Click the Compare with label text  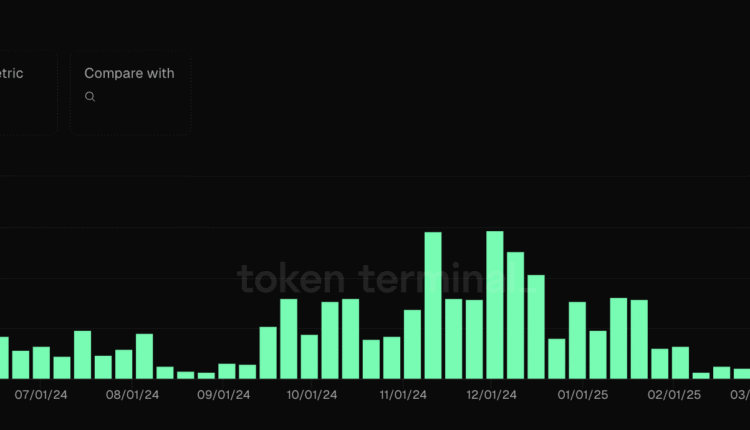129,73
